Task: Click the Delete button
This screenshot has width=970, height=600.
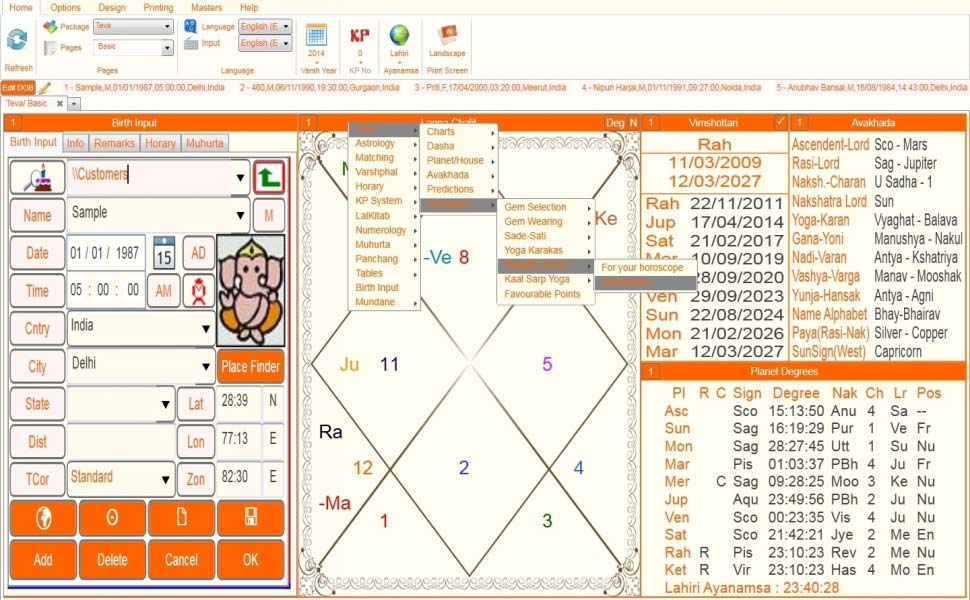Action: [112, 560]
